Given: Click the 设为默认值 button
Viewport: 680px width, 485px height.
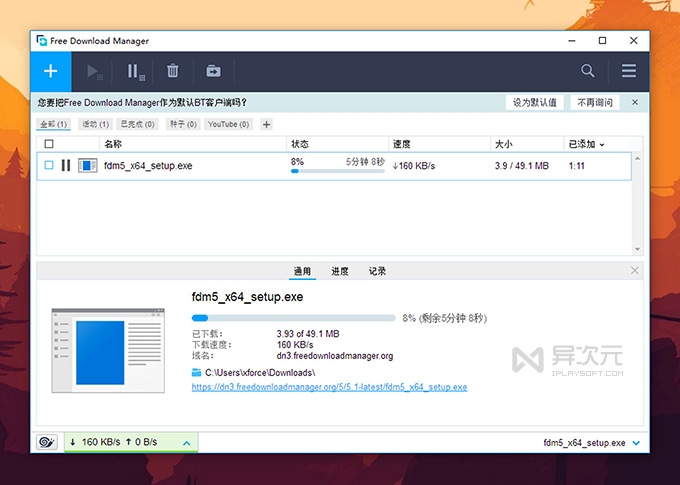Looking at the screenshot, I should point(535,102).
